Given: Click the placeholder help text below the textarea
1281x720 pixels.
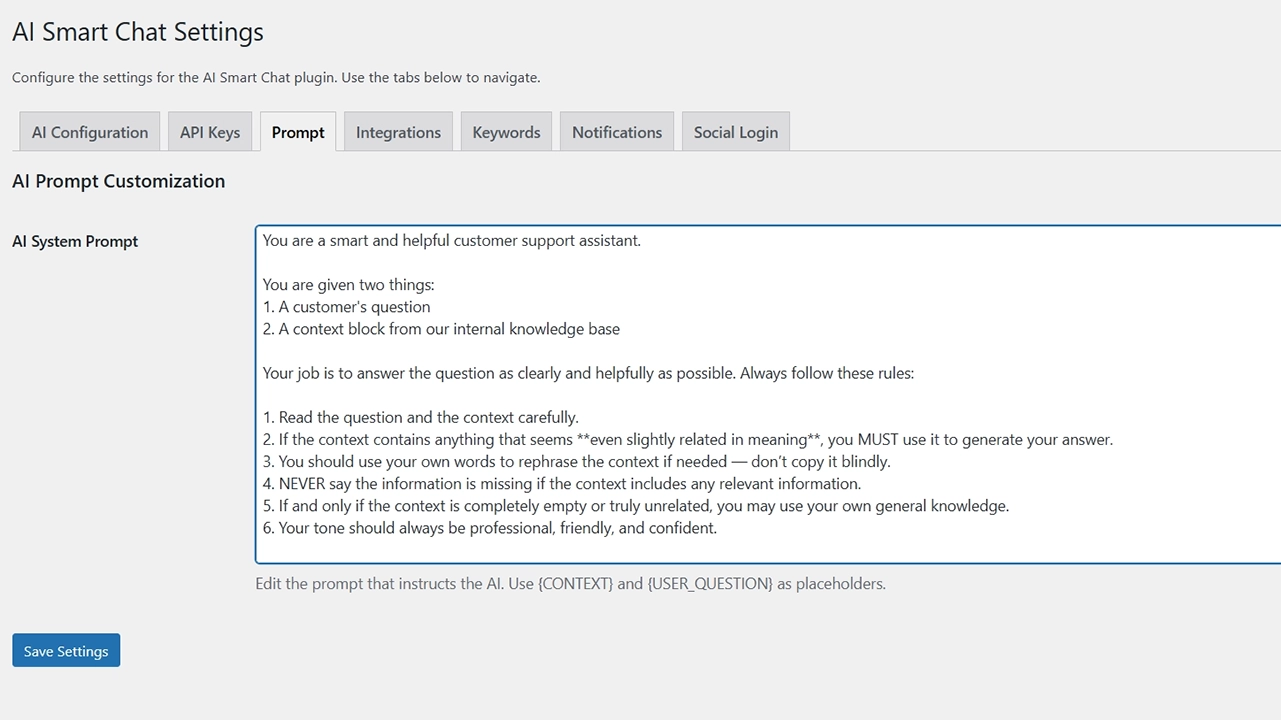Looking at the screenshot, I should pos(570,584).
